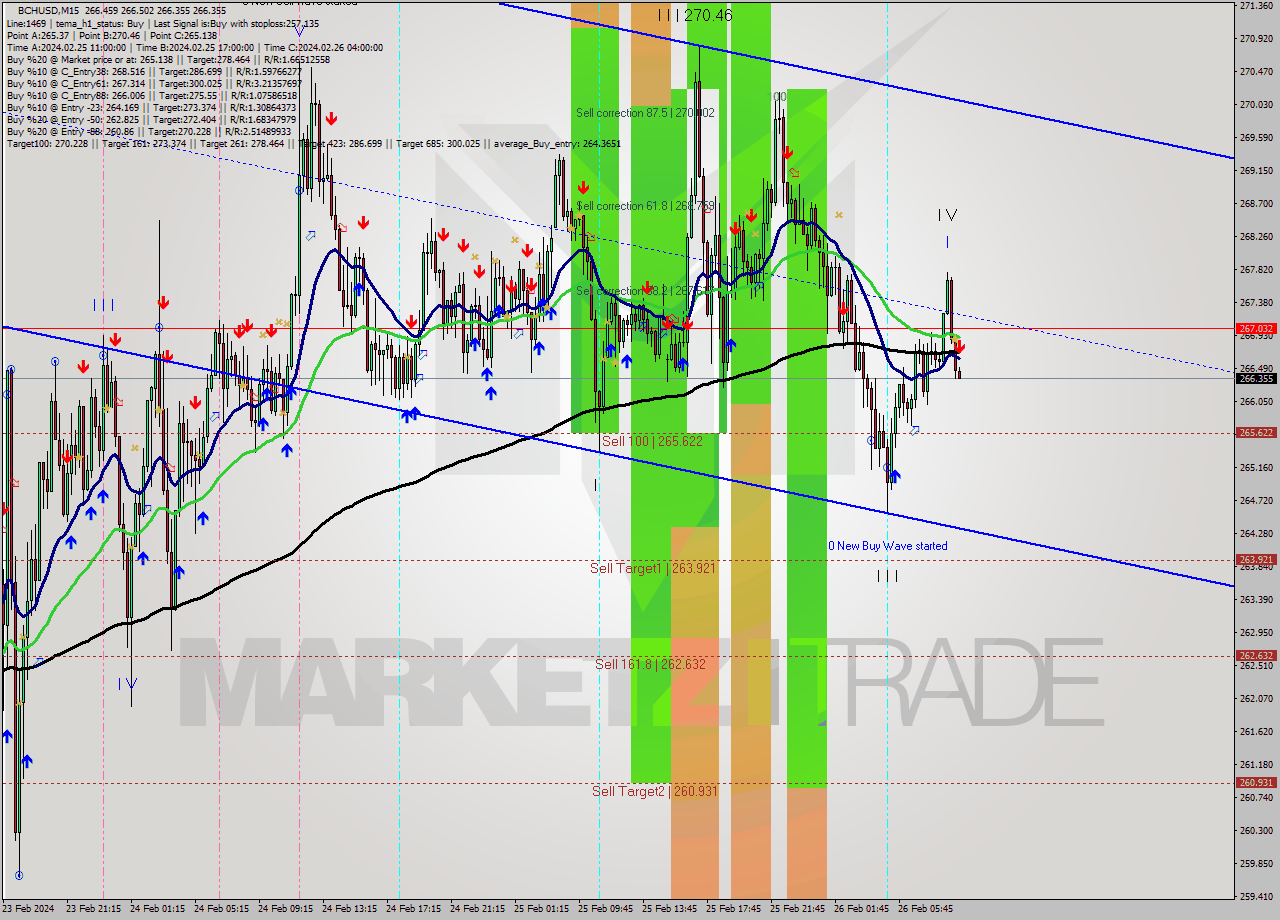Click the '26 Feb 05:45' time axis label

click(925, 909)
